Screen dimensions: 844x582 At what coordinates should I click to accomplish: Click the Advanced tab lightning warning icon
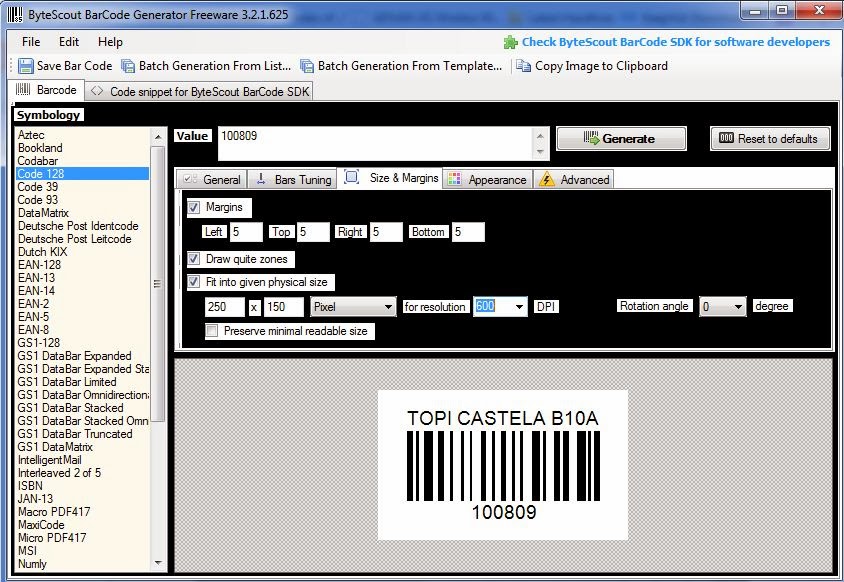(547, 179)
